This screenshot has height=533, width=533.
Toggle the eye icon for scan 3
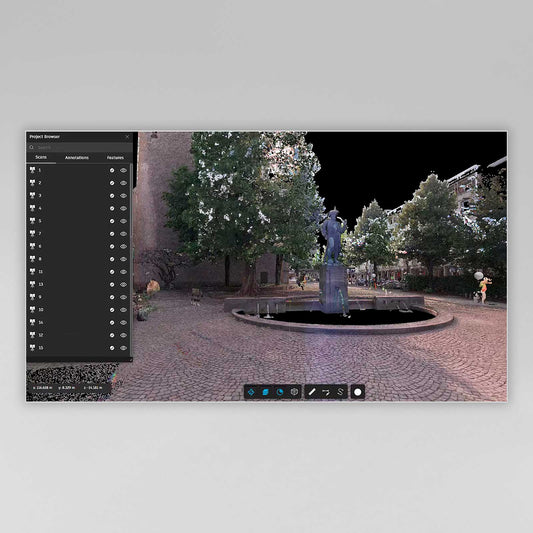tap(123, 195)
